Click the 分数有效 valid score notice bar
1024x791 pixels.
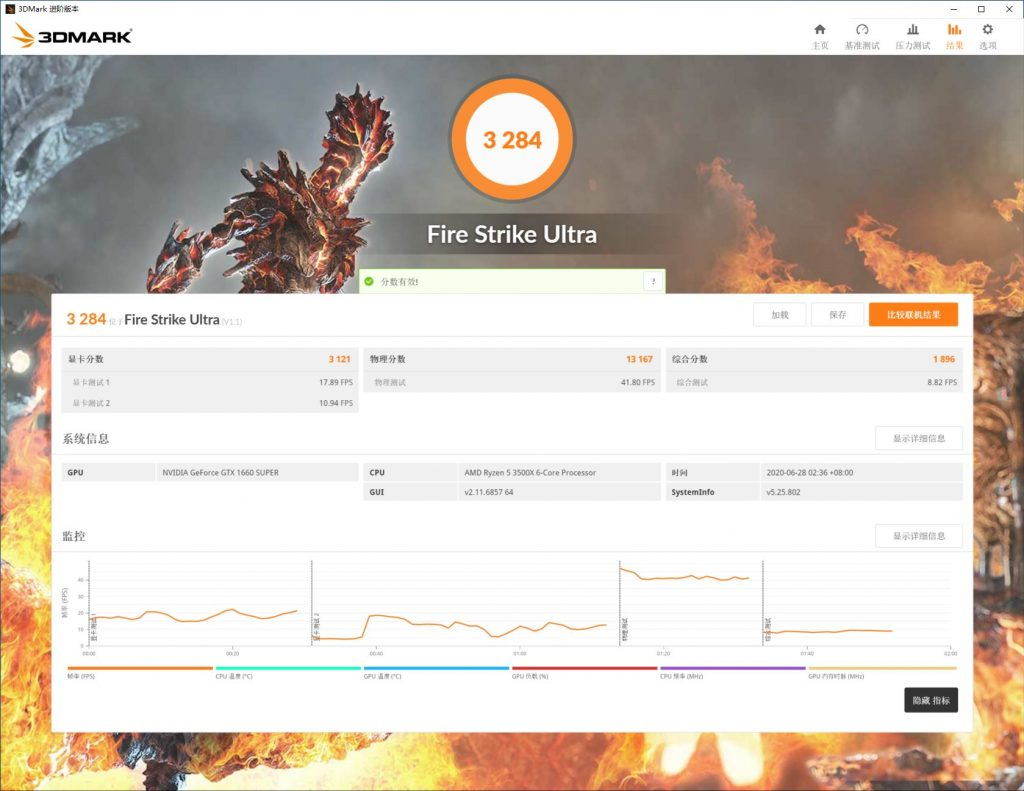point(512,282)
